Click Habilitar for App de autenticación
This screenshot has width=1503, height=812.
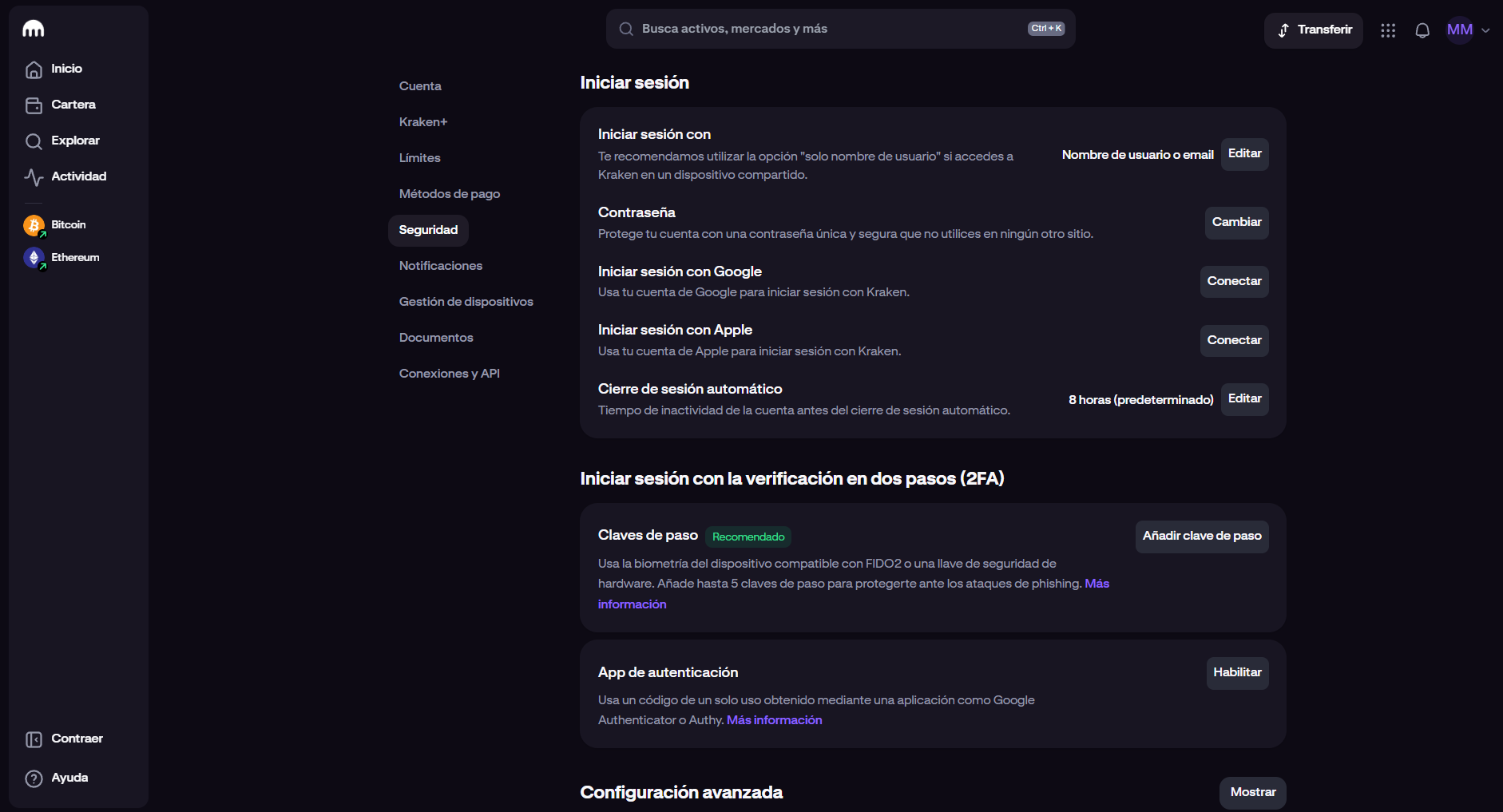coord(1237,673)
